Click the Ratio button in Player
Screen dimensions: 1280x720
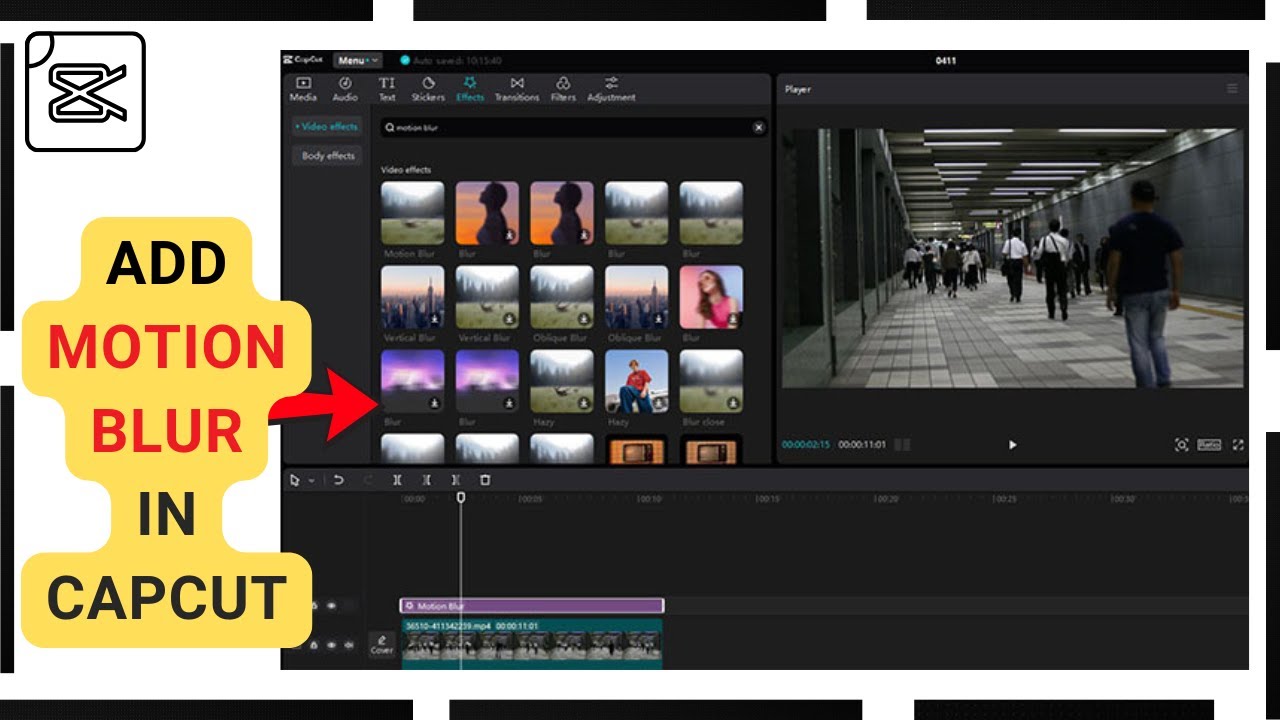click(1210, 445)
